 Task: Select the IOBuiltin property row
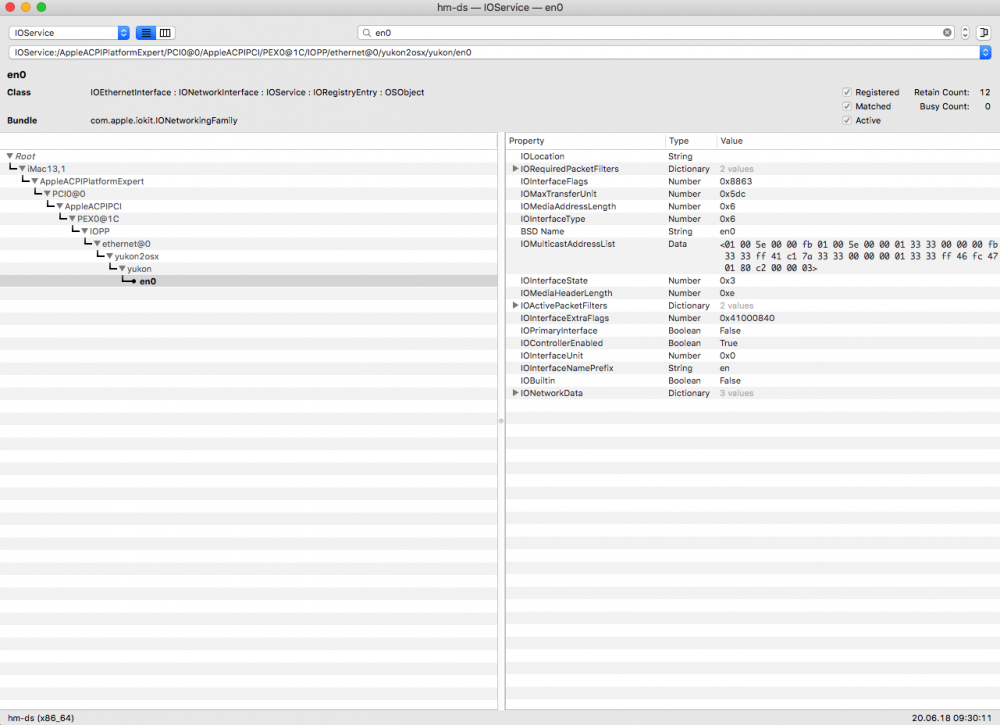[x=753, y=381]
